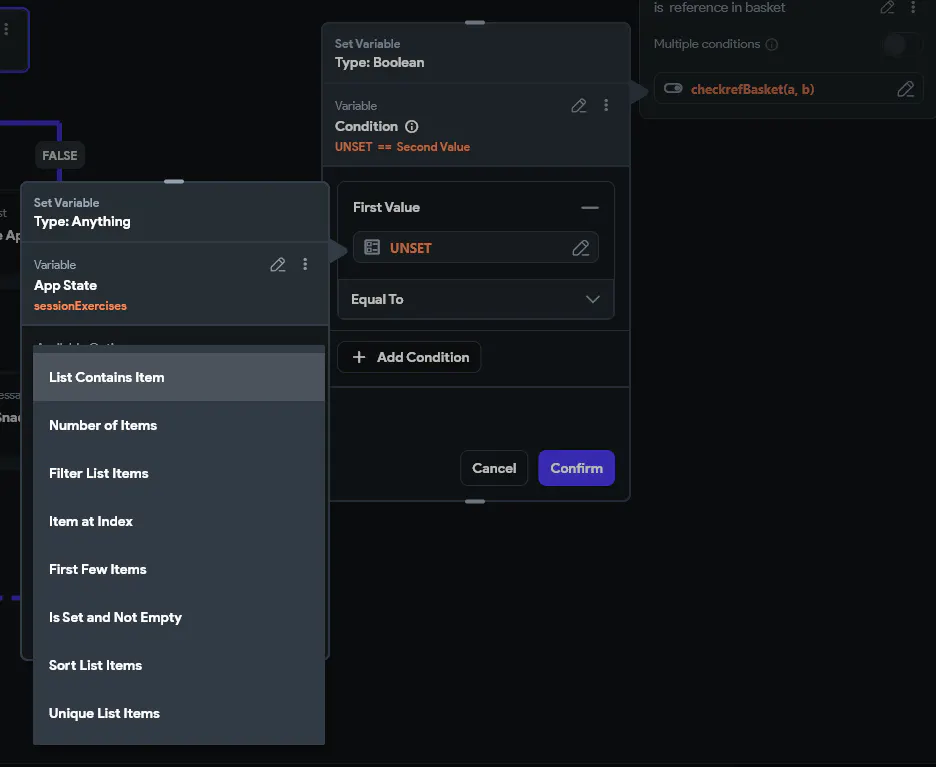Pick Filter List Items option
Screen dimensions: 936x767
[x=179, y=473]
